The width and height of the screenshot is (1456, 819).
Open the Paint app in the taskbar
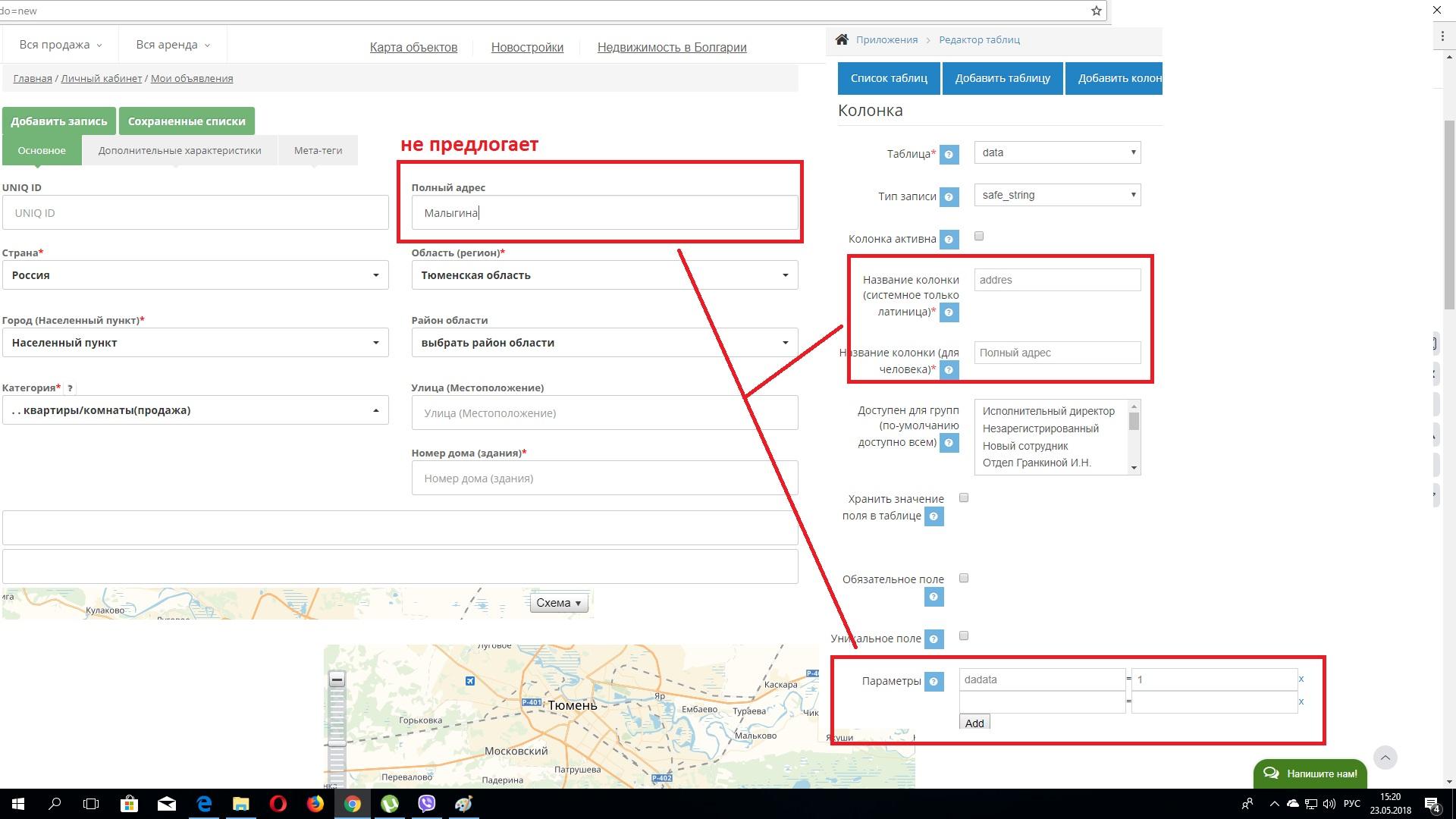tap(463, 804)
